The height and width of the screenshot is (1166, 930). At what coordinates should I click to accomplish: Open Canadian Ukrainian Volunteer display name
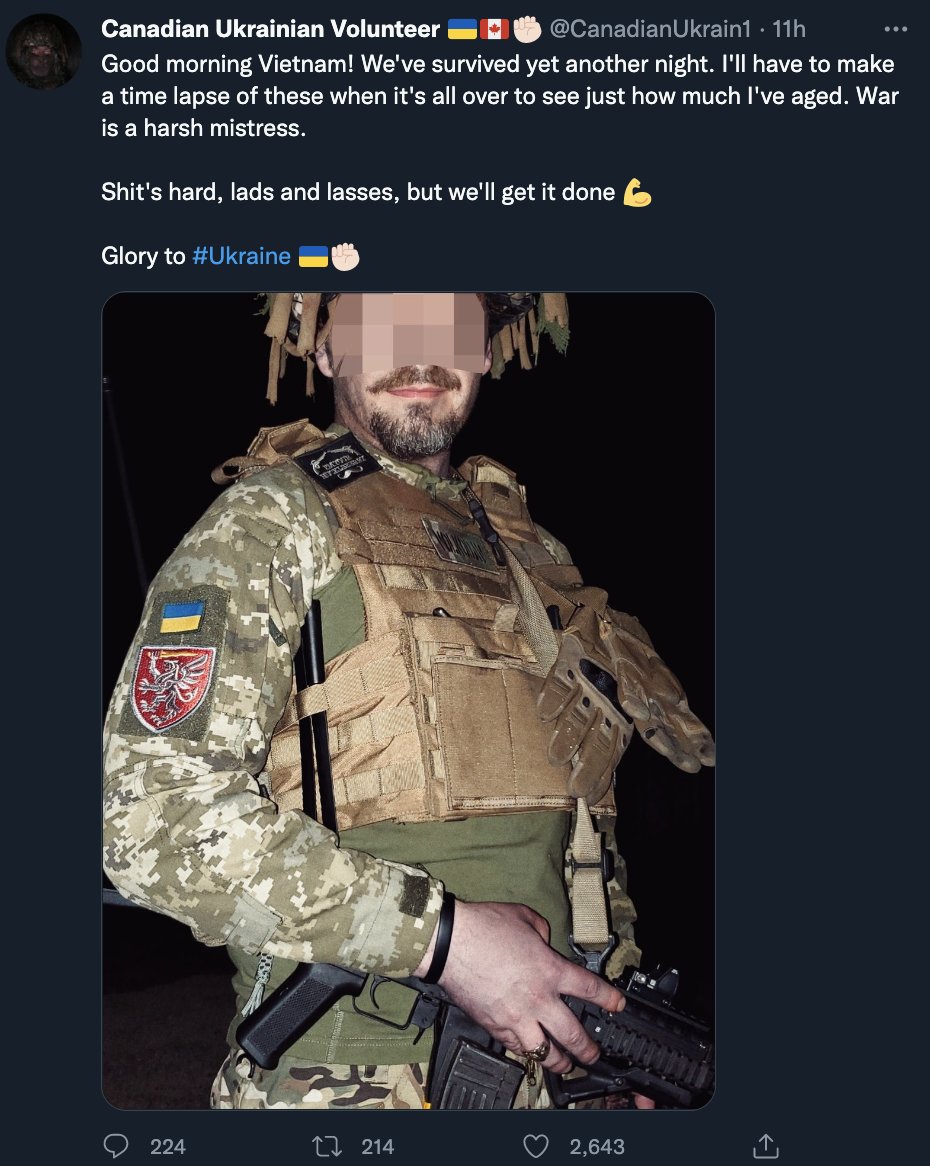pos(271,29)
